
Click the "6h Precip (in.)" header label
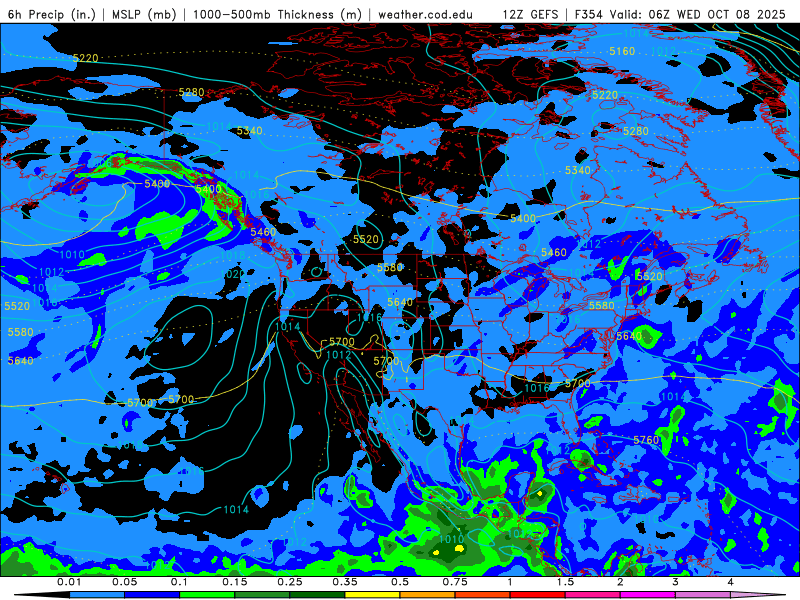click(x=52, y=14)
